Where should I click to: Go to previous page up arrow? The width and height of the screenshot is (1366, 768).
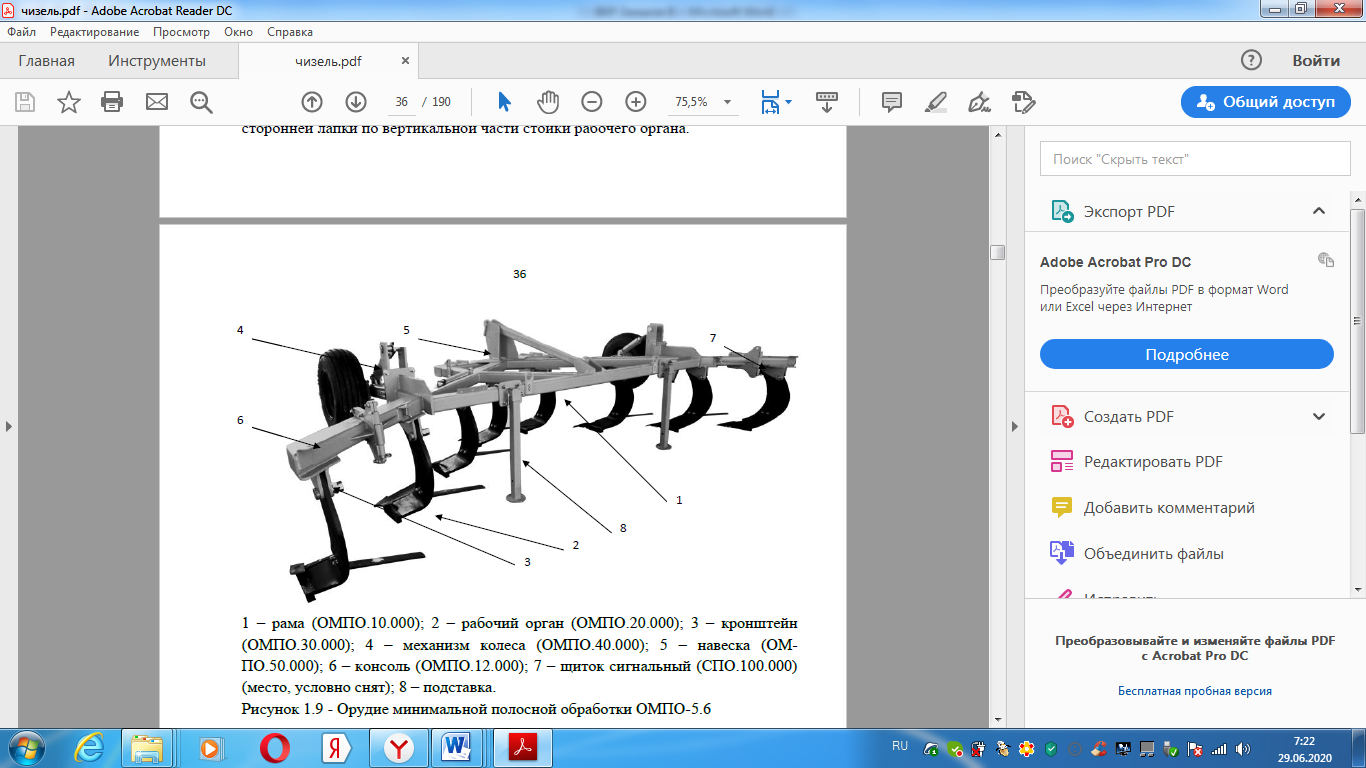[x=312, y=102]
